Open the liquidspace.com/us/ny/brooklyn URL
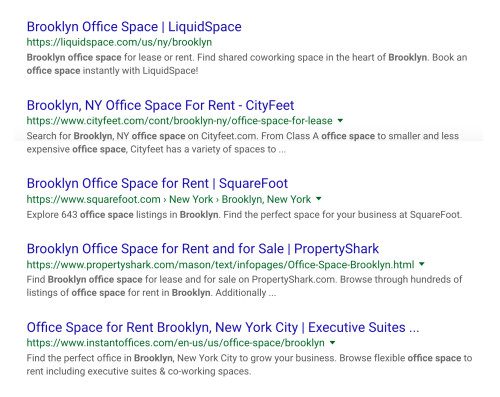The width and height of the screenshot is (500, 397). tap(119, 42)
